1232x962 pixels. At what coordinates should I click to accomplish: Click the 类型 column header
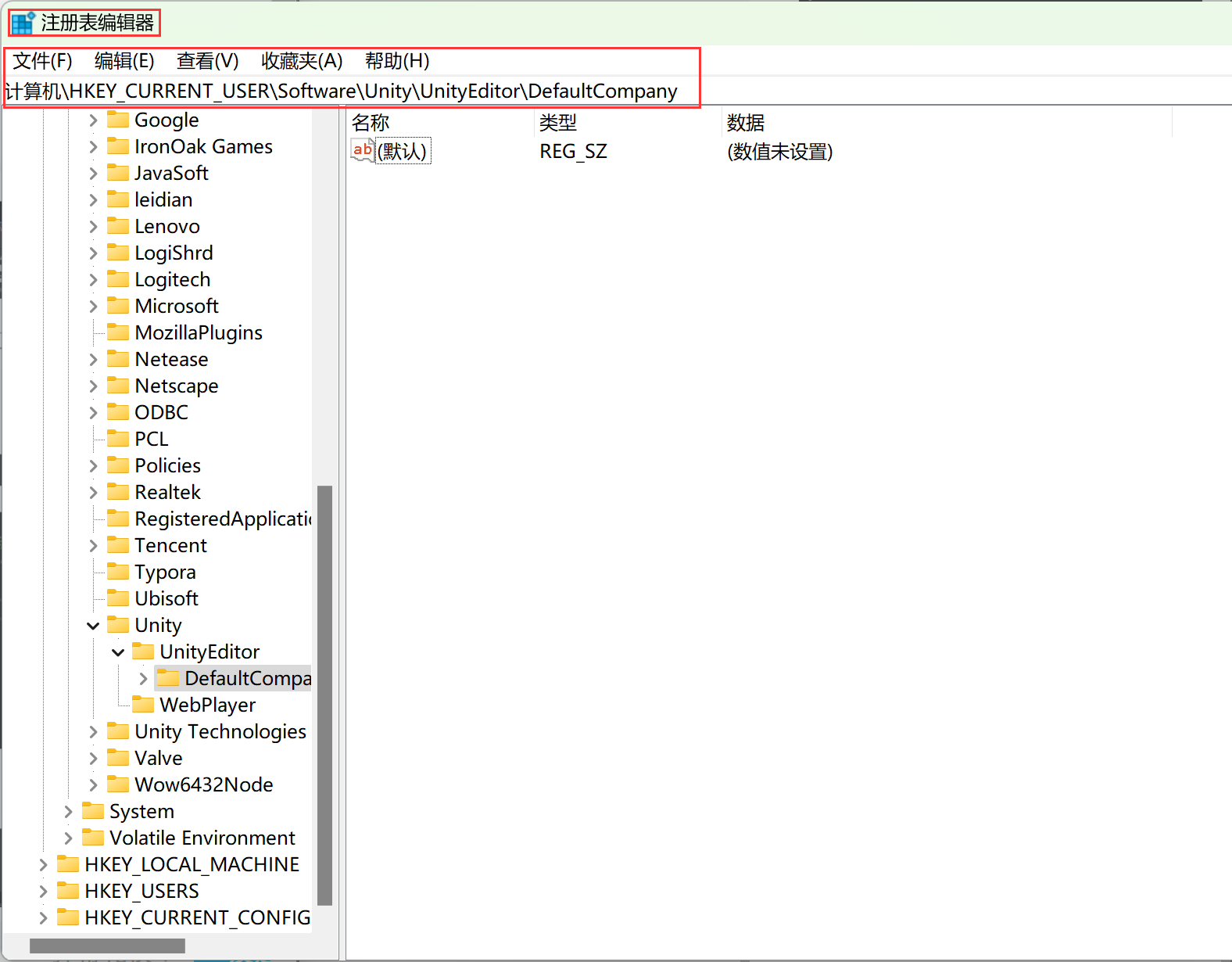[628, 123]
